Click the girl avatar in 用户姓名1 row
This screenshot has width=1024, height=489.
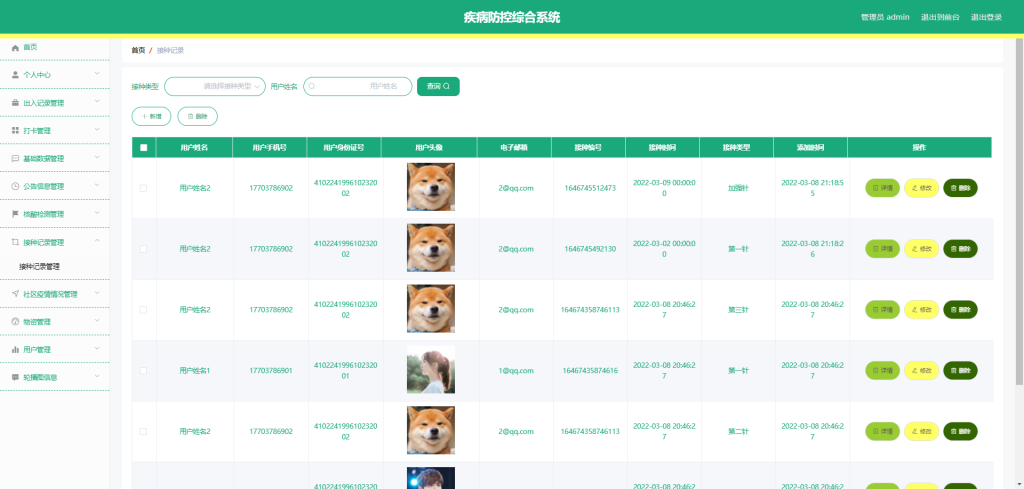coord(431,370)
